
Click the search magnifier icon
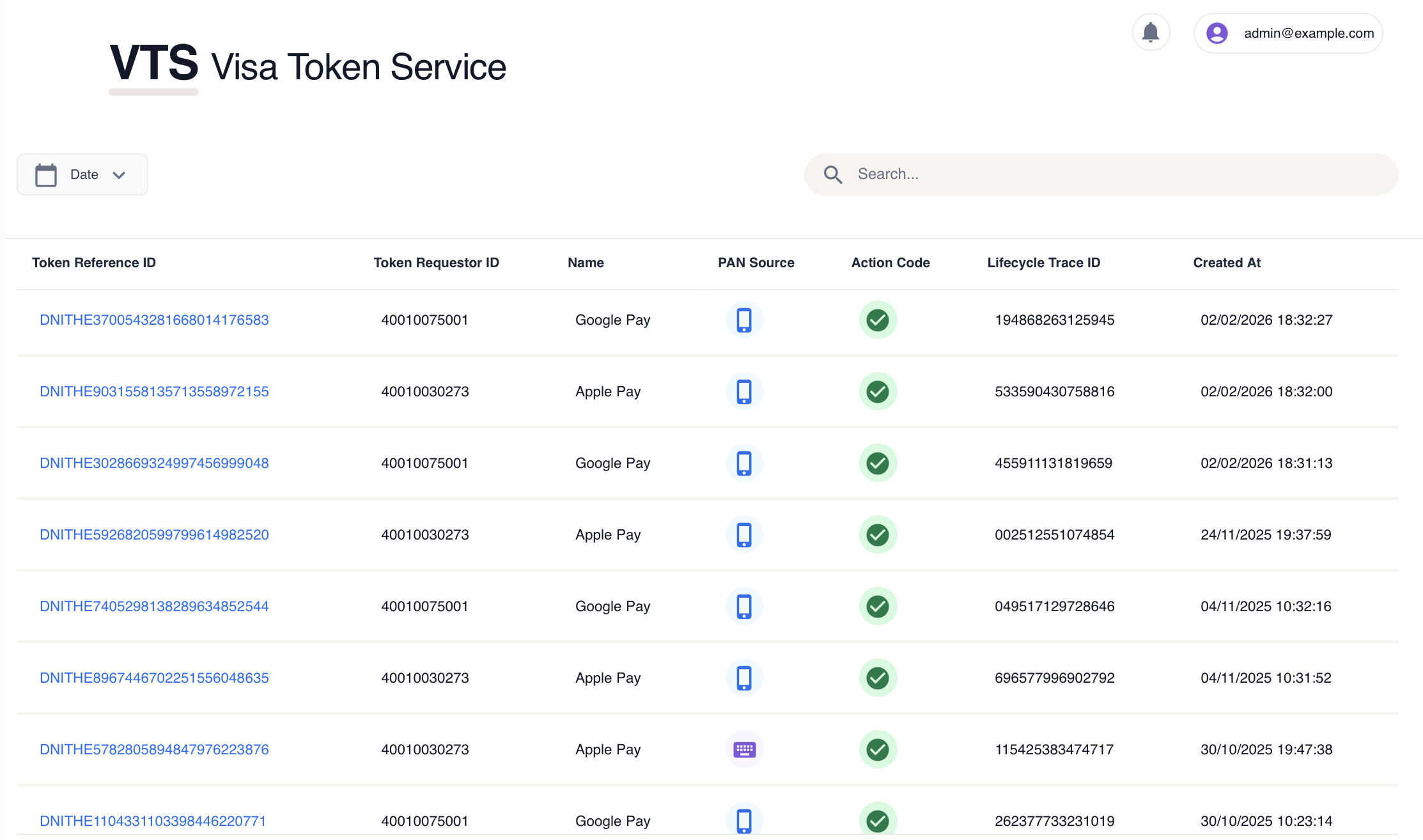[x=832, y=175]
